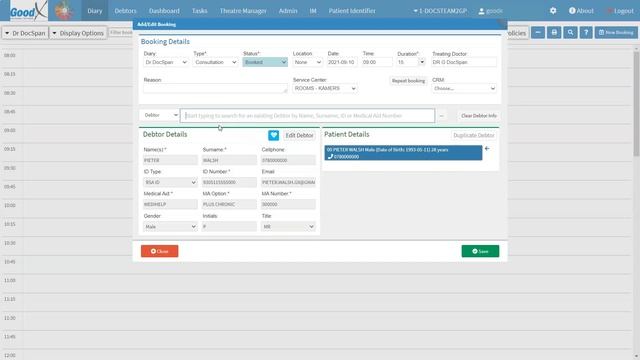Open the Debtor search type dropdown
Viewport: 640px width, 360px height.
tap(160, 115)
